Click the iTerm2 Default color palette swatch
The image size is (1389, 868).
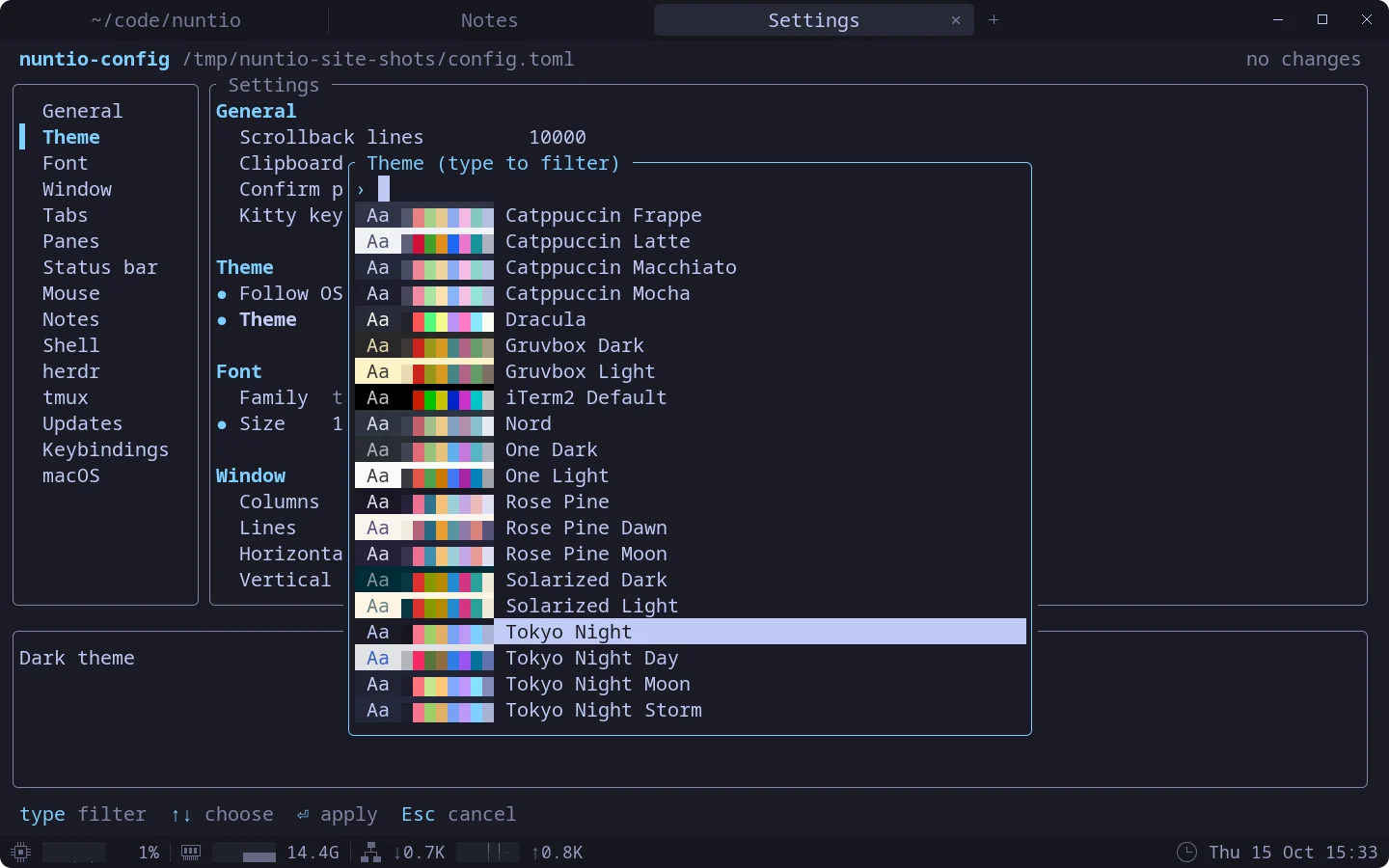[448, 397]
